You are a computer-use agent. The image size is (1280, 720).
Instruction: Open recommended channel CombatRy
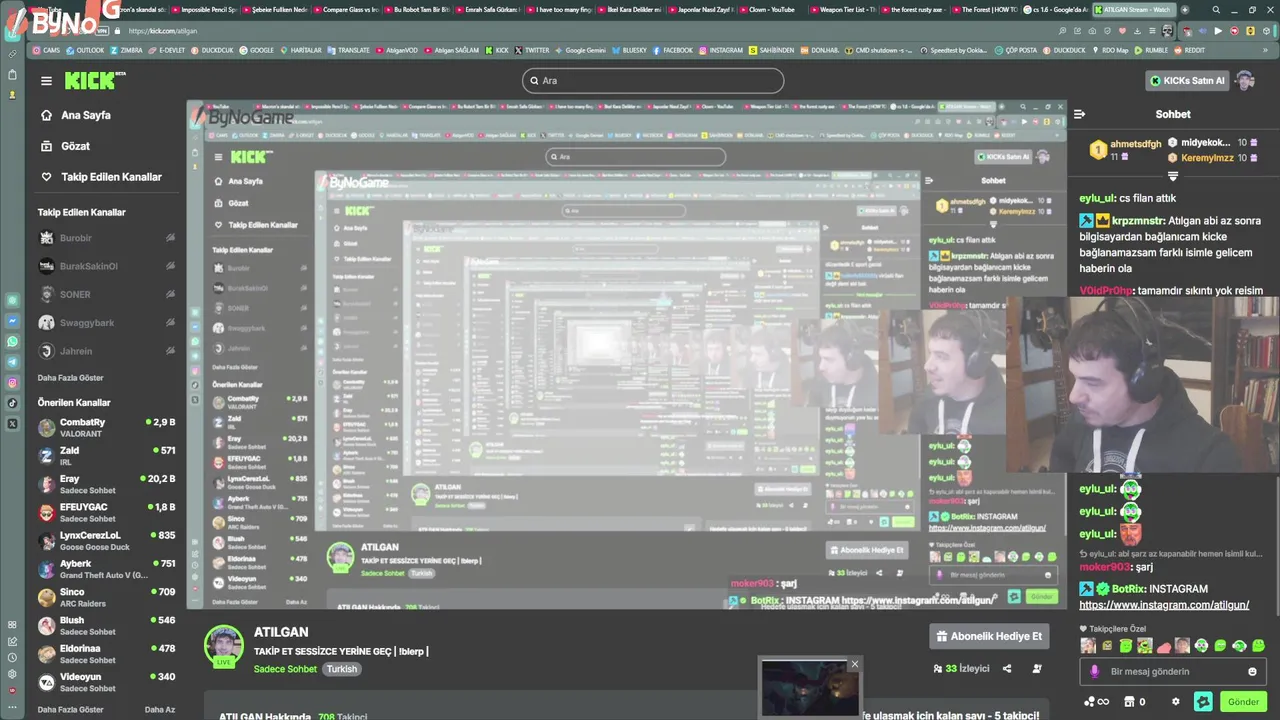pyautogui.click(x=106, y=428)
